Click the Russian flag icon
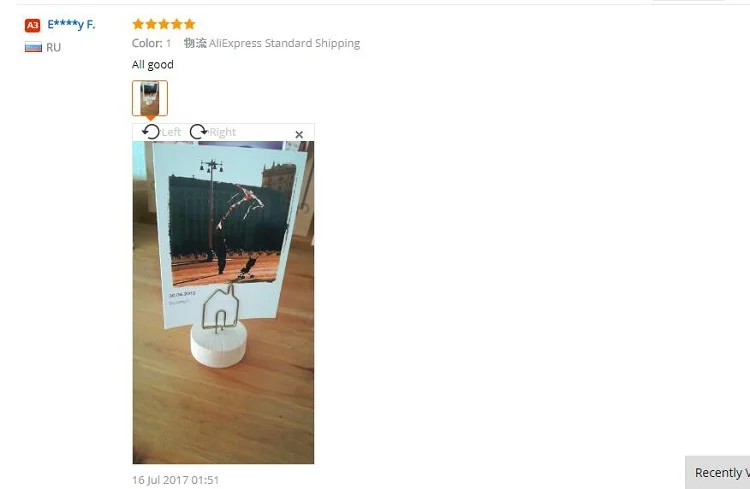This screenshot has height=489, width=750. click(x=33, y=47)
